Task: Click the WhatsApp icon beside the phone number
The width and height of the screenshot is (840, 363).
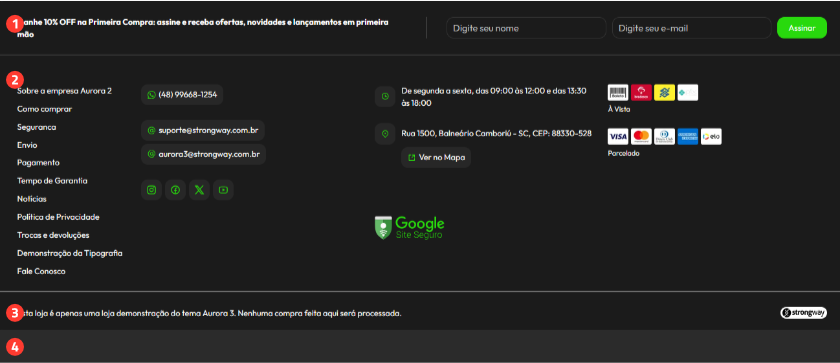Action: [152, 95]
